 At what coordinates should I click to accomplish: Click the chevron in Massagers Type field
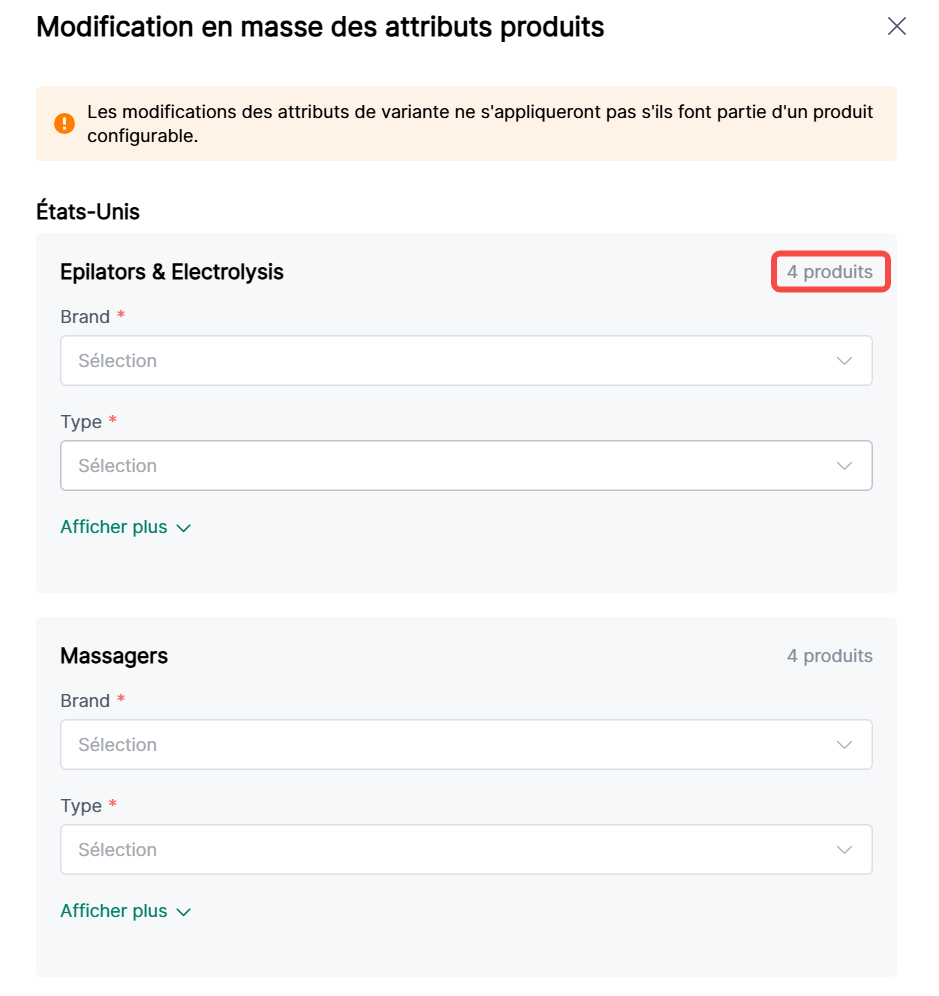[x=844, y=850]
